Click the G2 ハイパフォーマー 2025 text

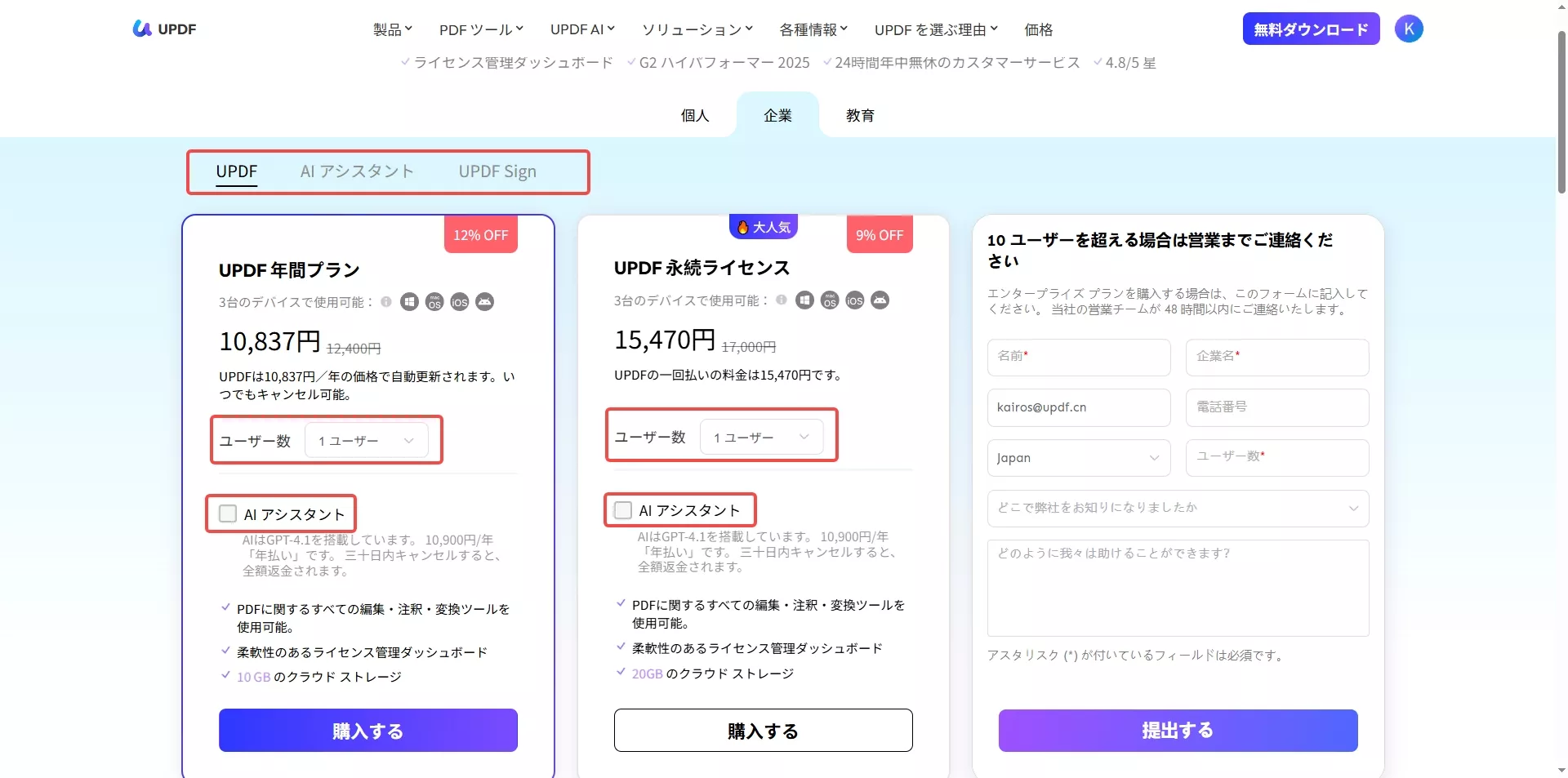tap(724, 63)
